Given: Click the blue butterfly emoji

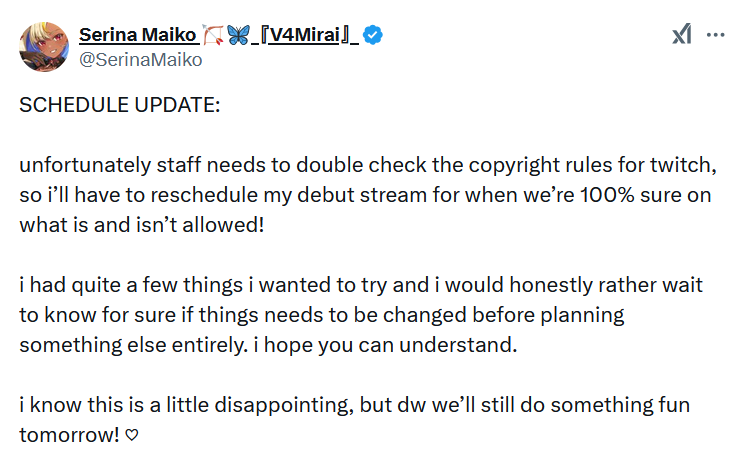Looking at the screenshot, I should click(x=238, y=37).
